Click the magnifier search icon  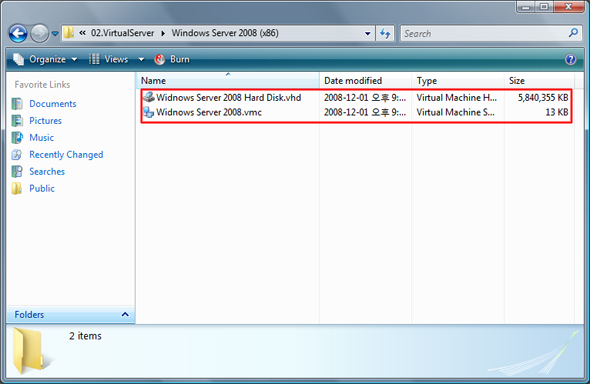point(573,33)
